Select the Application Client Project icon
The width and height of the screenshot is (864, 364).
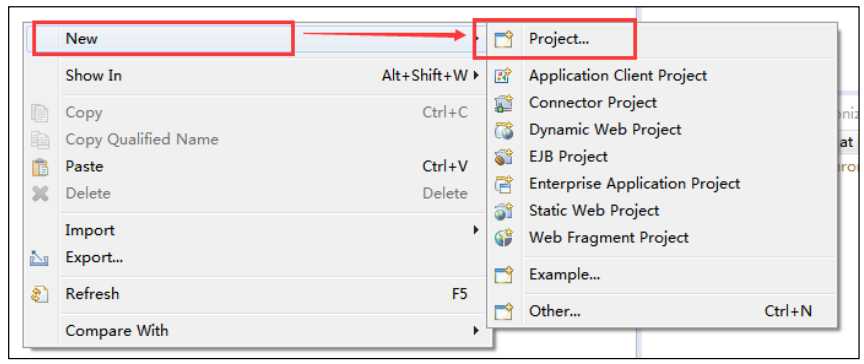click(504, 76)
